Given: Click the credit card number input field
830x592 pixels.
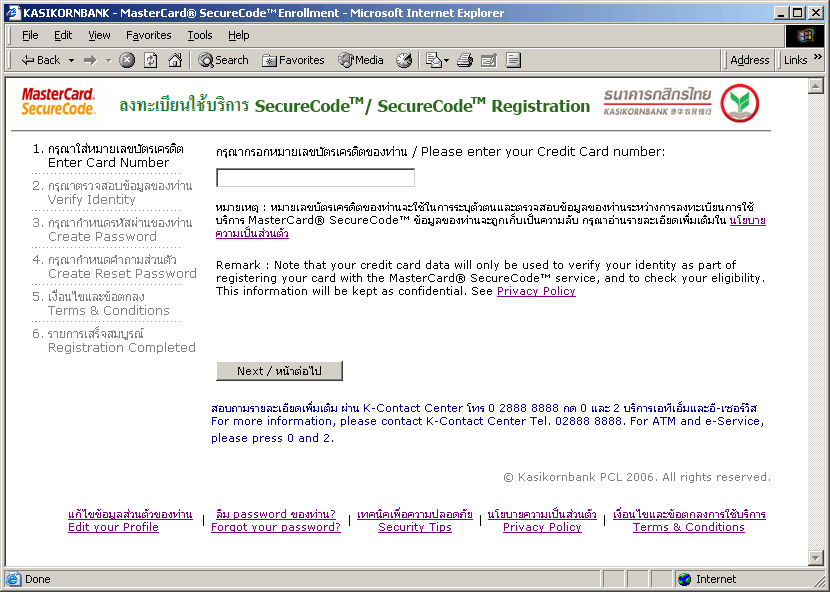Looking at the screenshot, I should pyautogui.click(x=315, y=178).
